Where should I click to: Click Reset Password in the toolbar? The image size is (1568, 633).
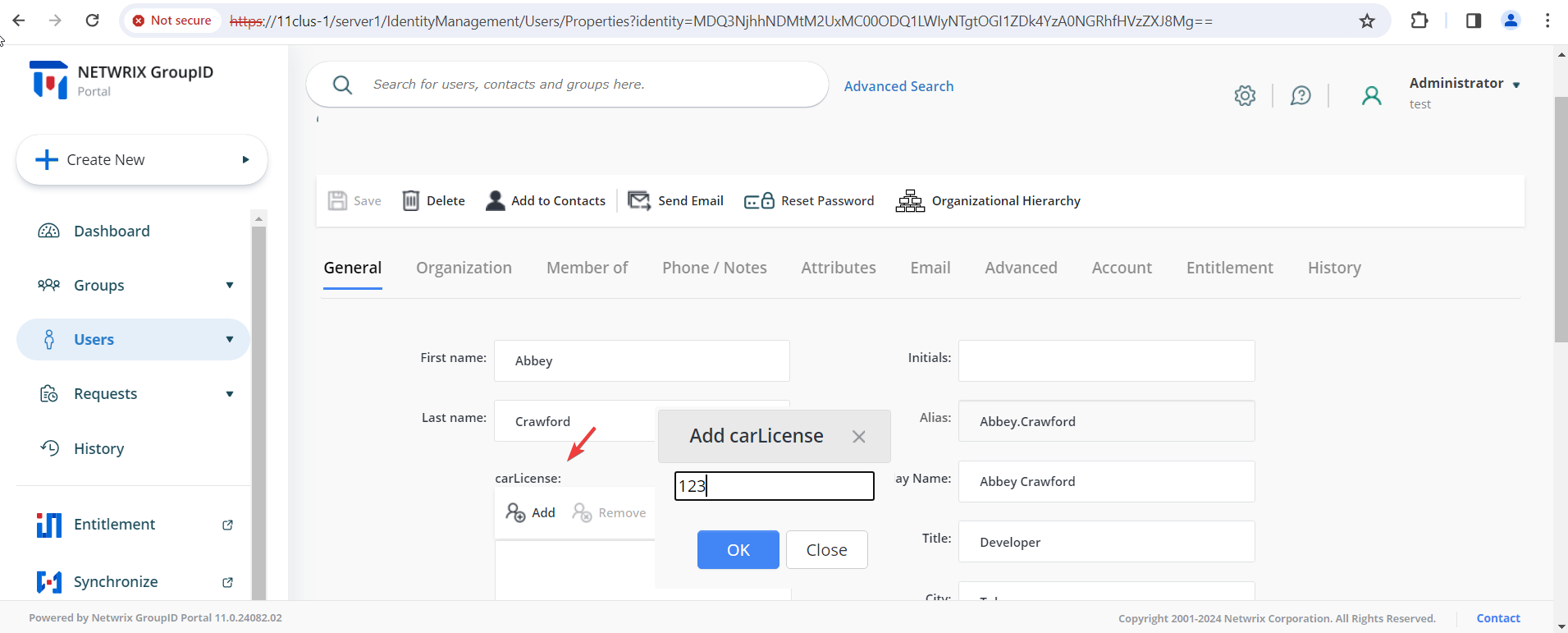point(809,200)
